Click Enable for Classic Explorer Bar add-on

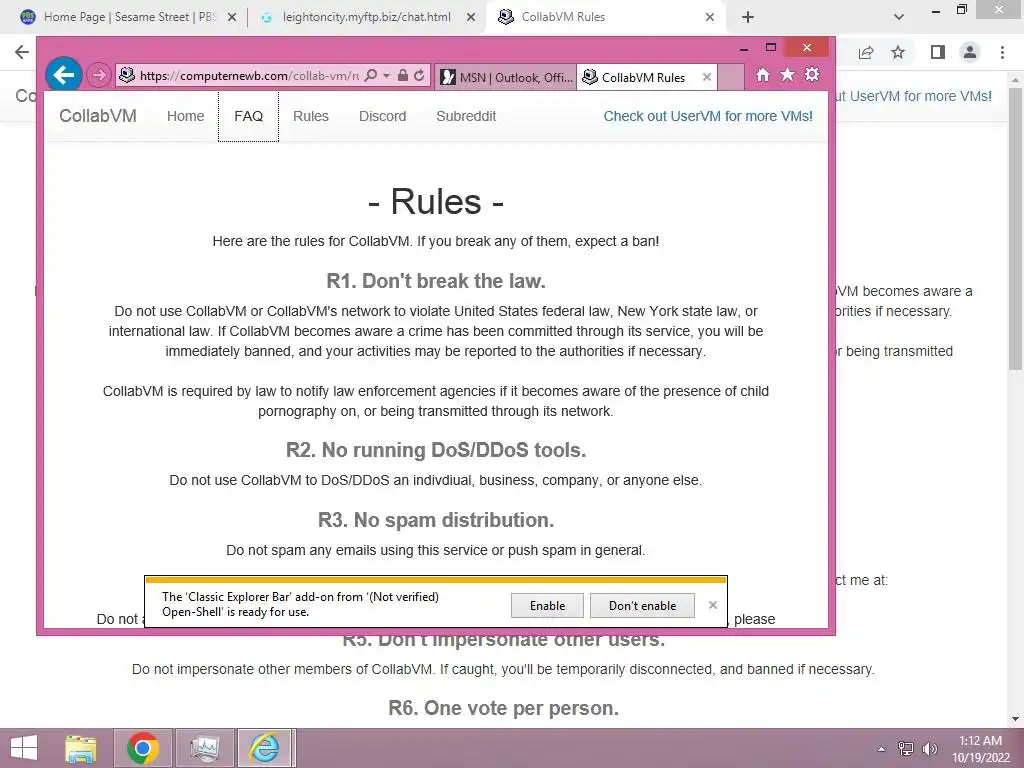tap(547, 605)
